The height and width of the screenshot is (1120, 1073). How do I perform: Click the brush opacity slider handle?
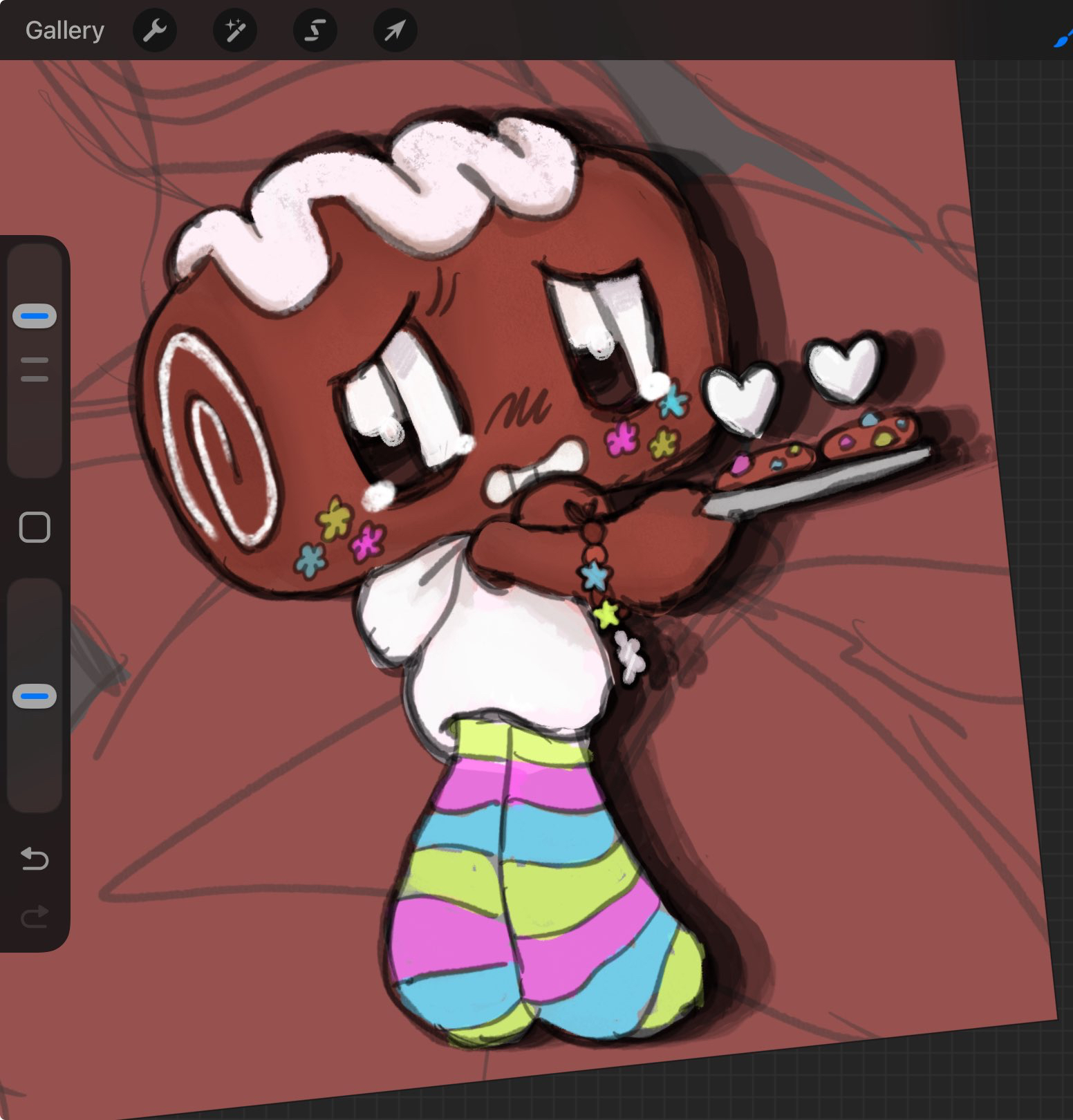tap(35, 696)
